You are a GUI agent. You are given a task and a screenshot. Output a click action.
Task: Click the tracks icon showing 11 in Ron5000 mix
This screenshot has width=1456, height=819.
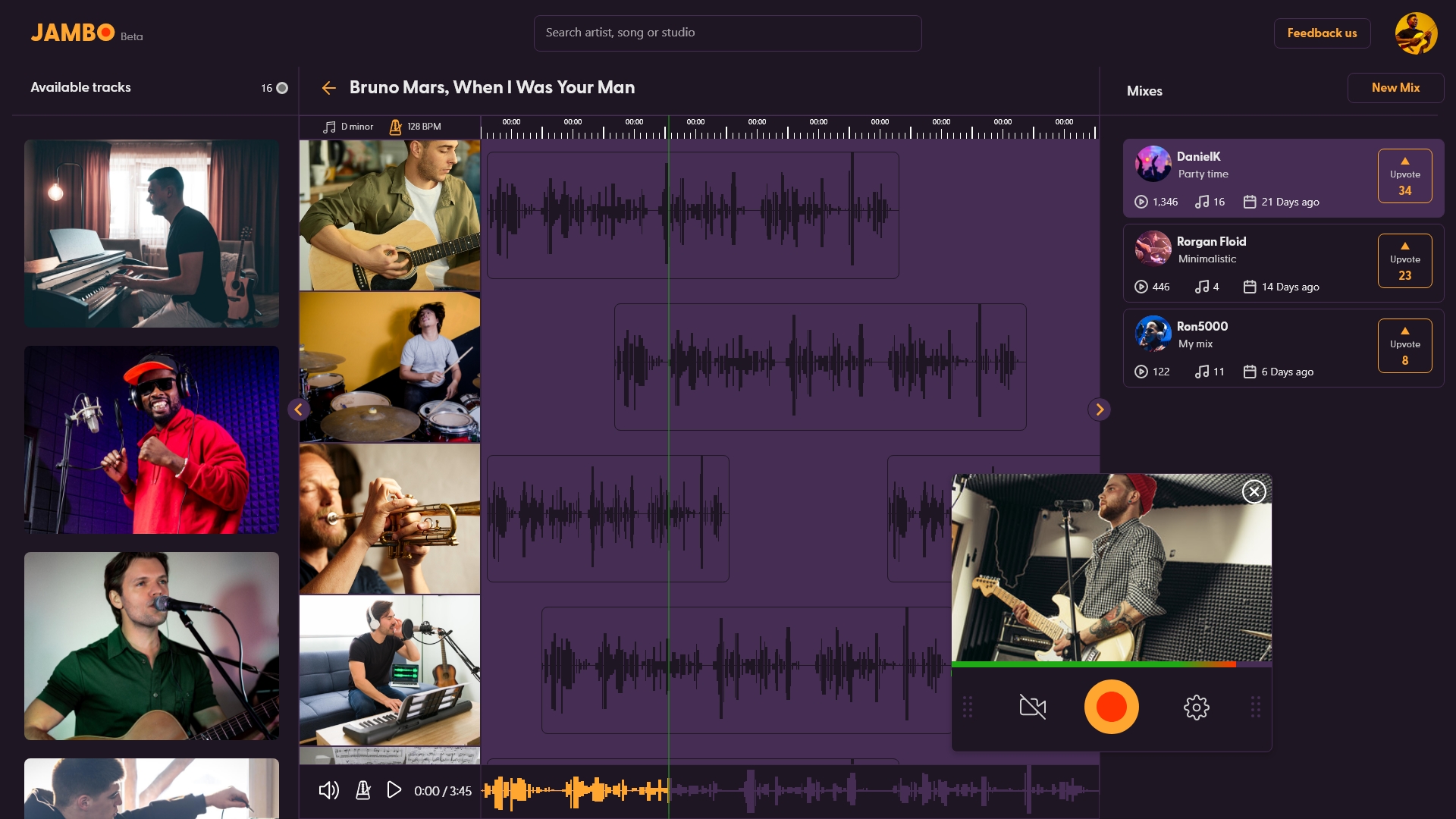1201,372
